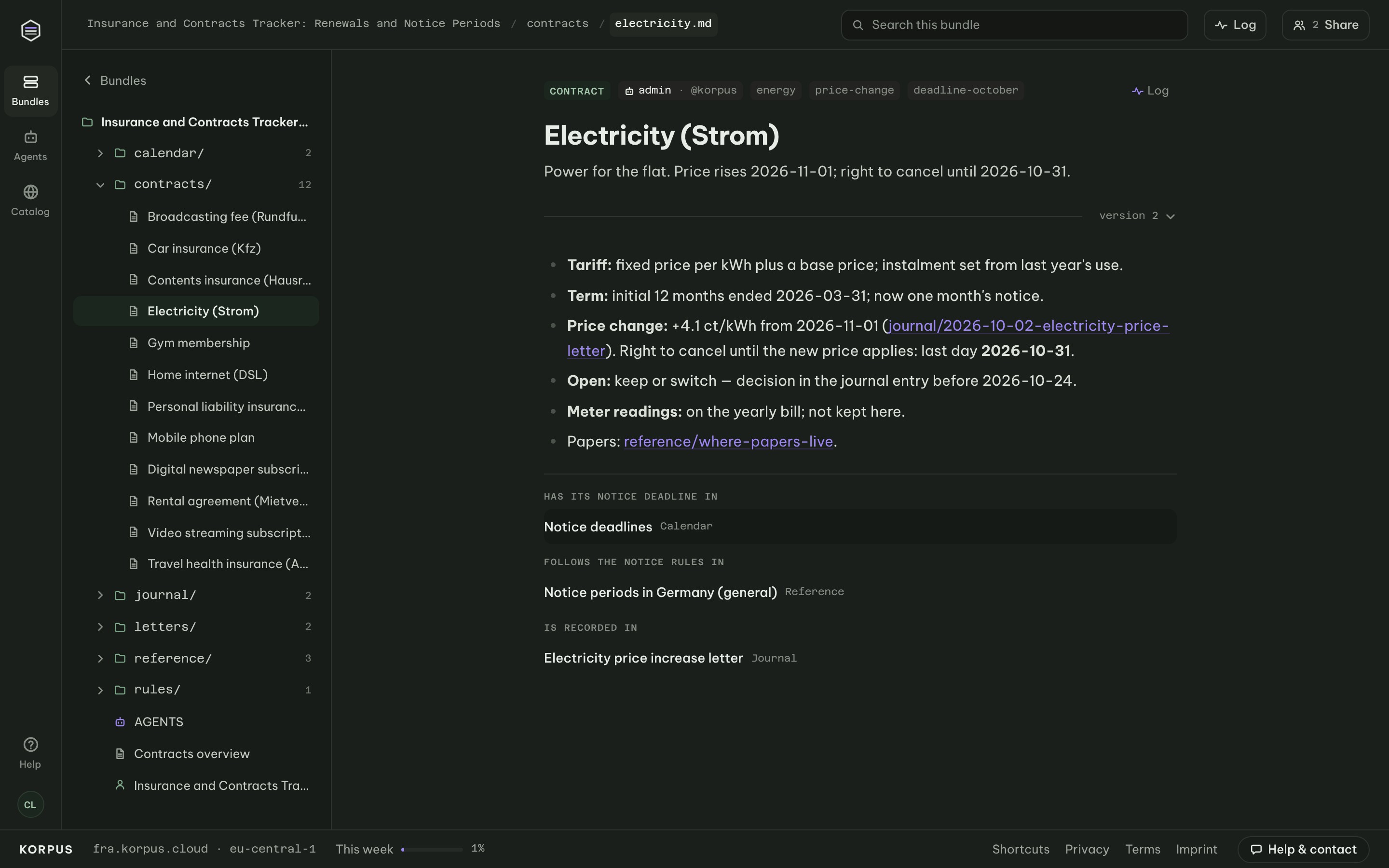This screenshot has height=868, width=1389.
Task: Click the This week usage progress bar
Action: [x=432, y=849]
